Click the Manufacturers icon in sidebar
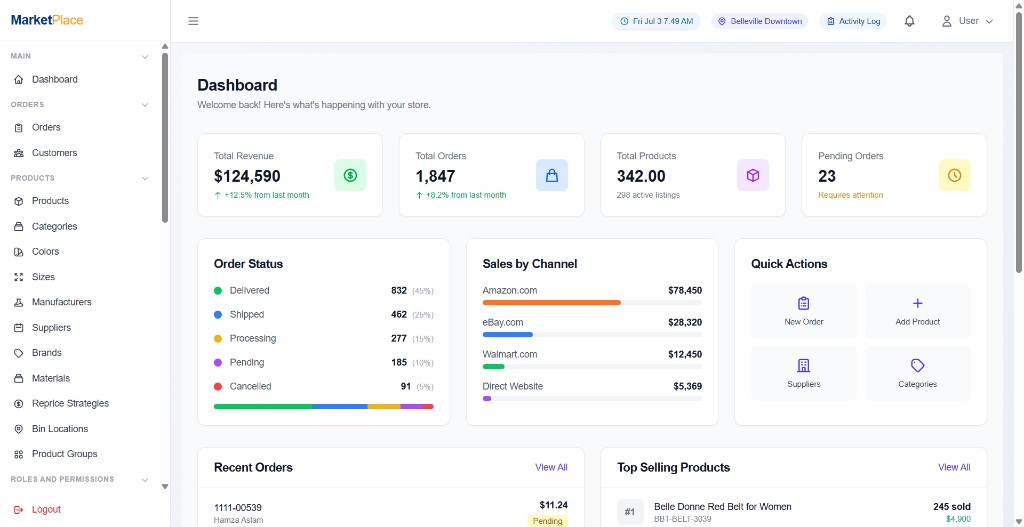 point(18,302)
